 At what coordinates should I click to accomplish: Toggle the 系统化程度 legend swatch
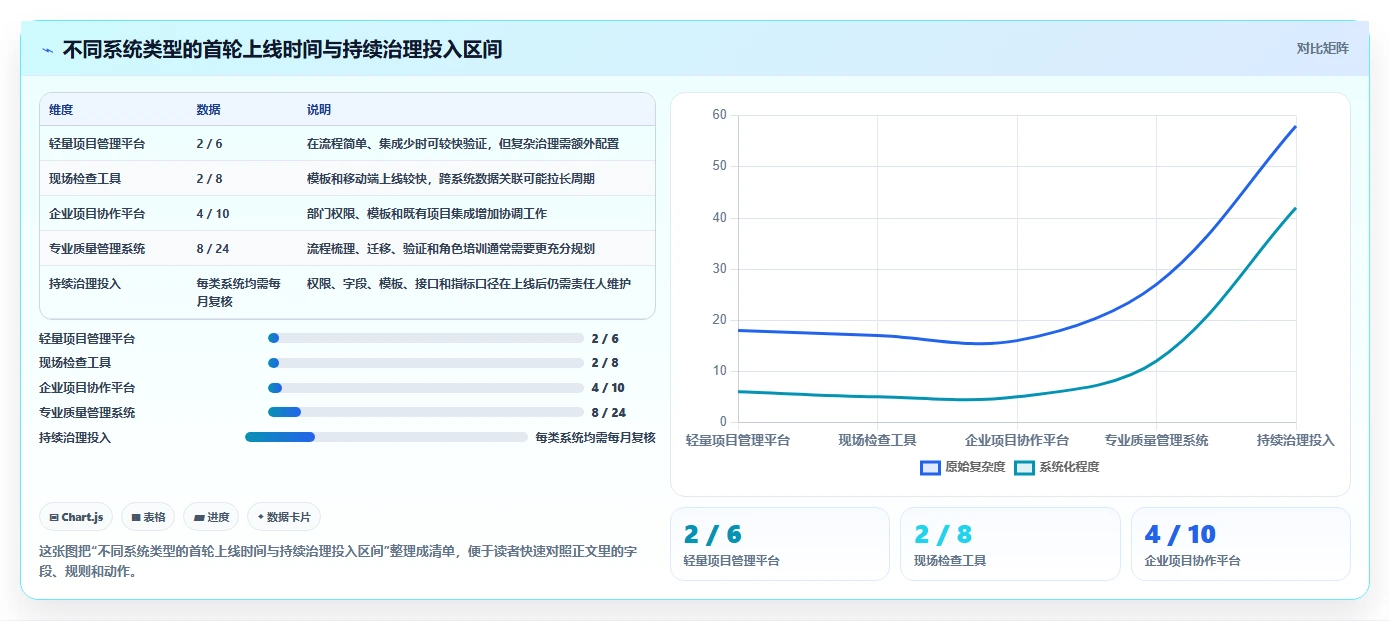[x=1024, y=467]
